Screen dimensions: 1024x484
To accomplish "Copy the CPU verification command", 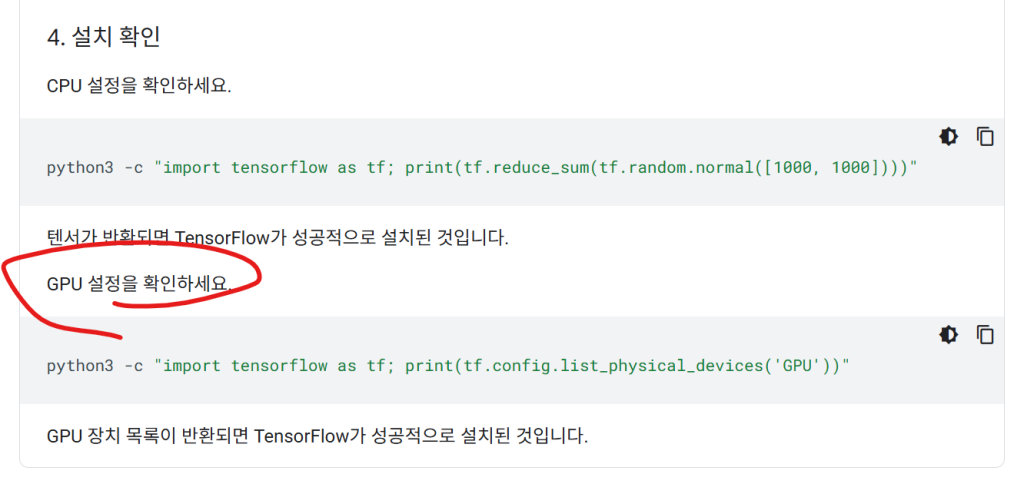I will [x=985, y=136].
